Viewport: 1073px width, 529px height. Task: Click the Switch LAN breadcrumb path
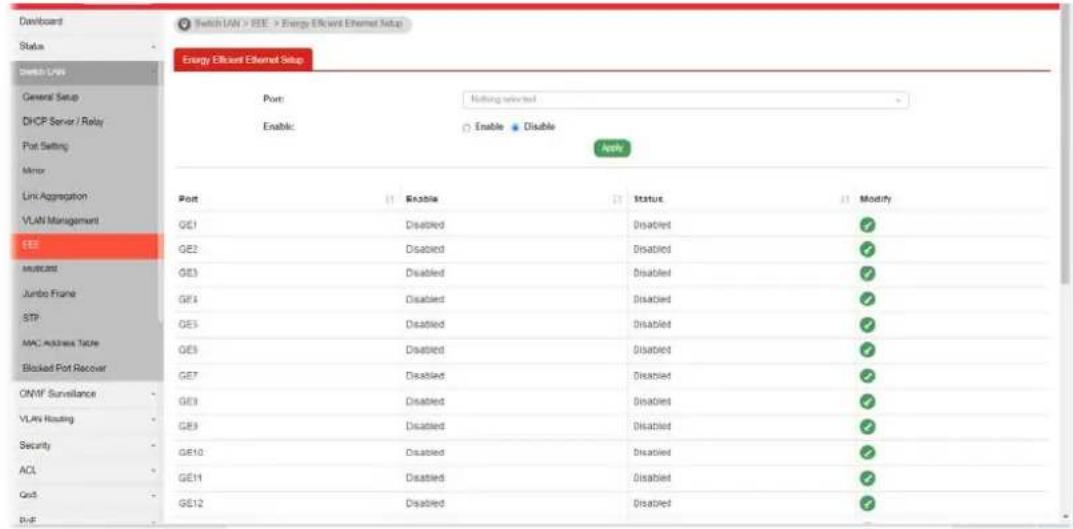[x=217, y=24]
